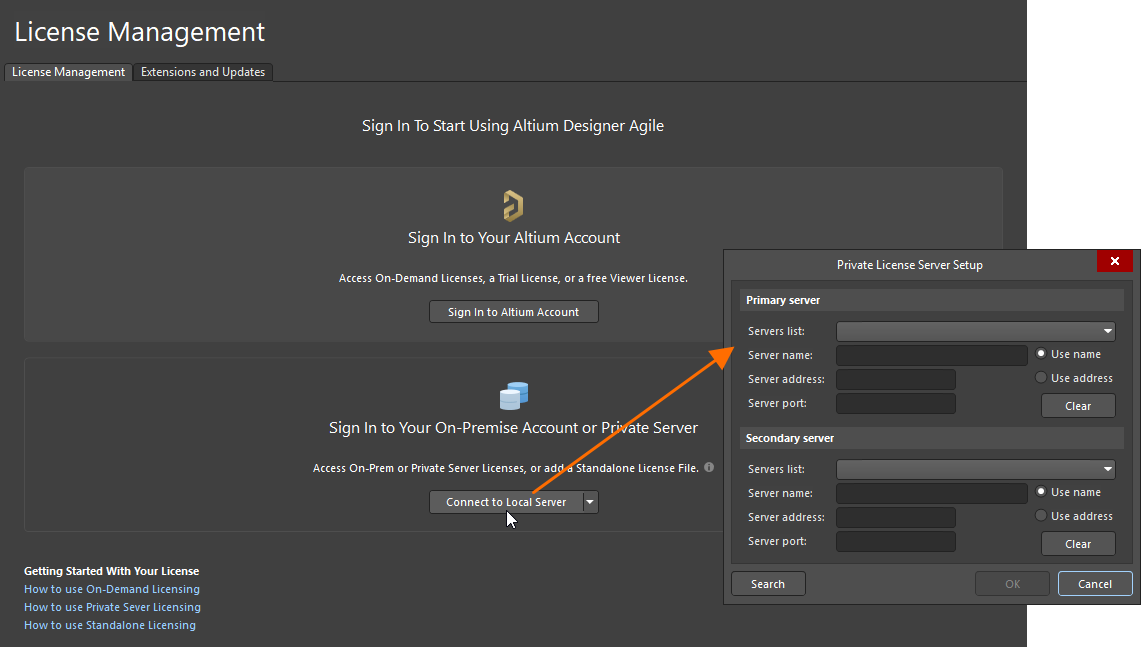Click the primary Server name field

click(x=931, y=355)
